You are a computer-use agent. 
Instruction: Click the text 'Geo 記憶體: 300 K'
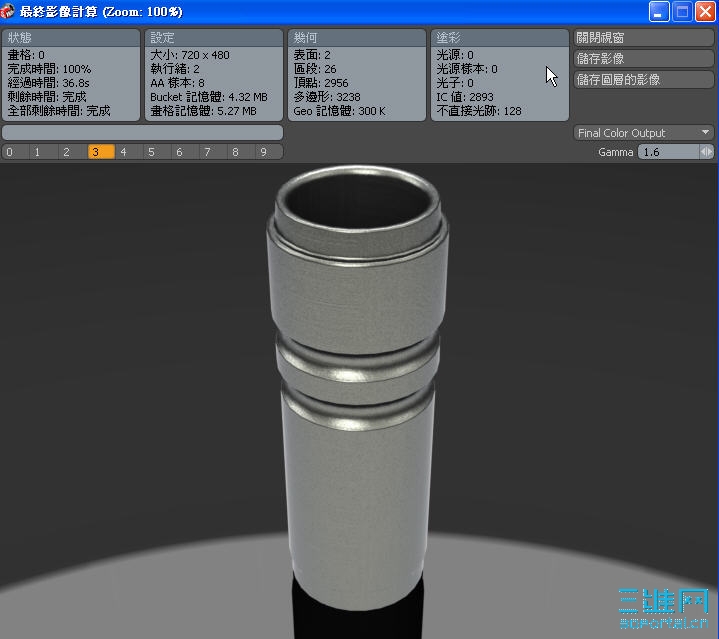coord(339,111)
